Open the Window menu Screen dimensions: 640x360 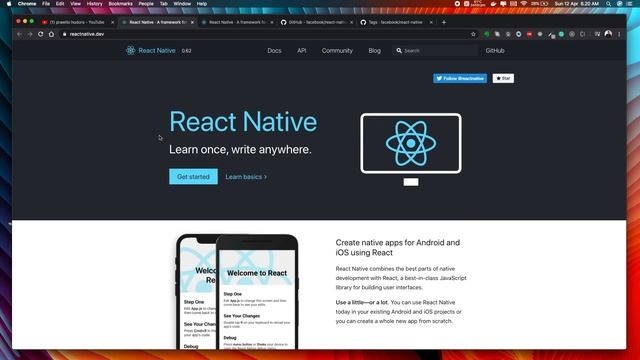[182, 4]
